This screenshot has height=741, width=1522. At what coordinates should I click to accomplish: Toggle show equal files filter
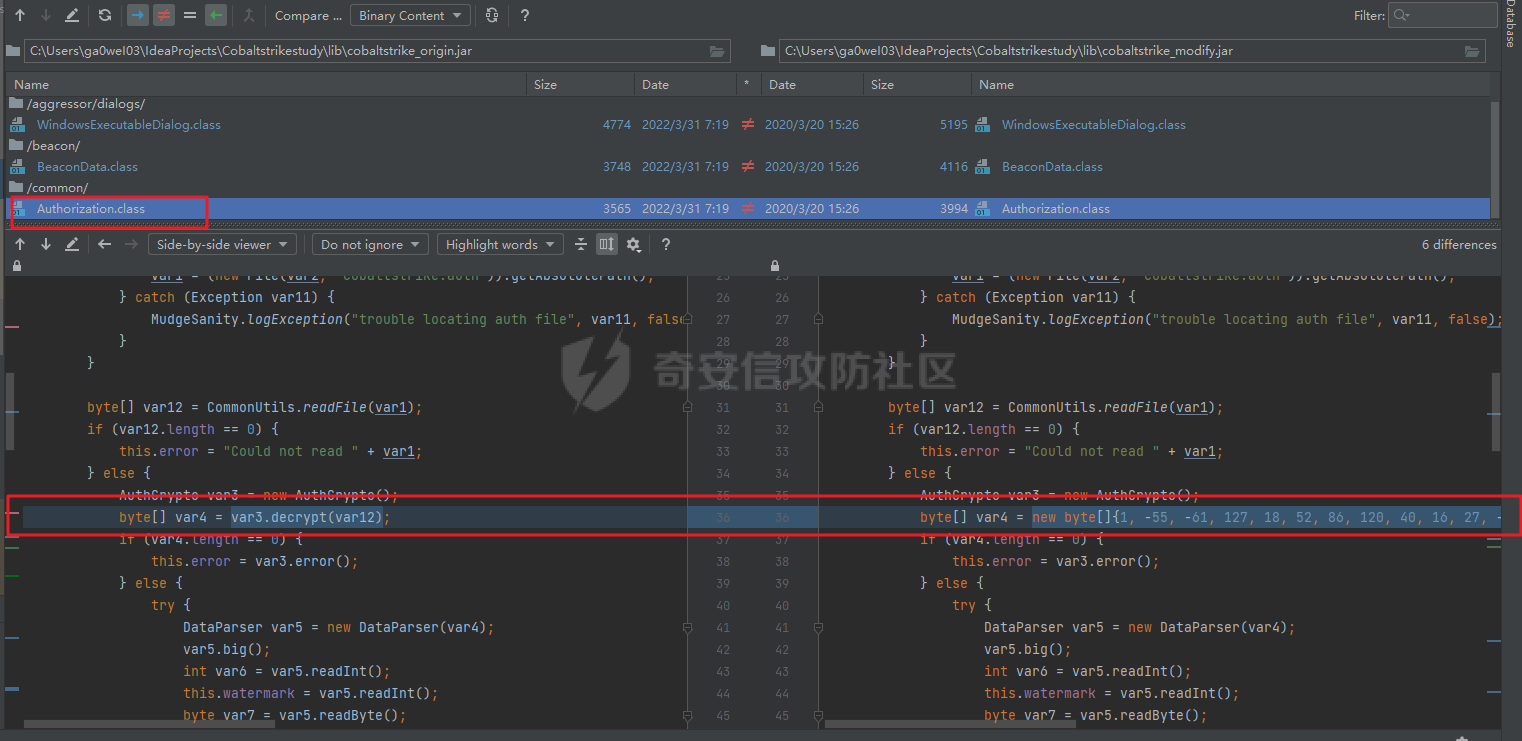[x=190, y=15]
